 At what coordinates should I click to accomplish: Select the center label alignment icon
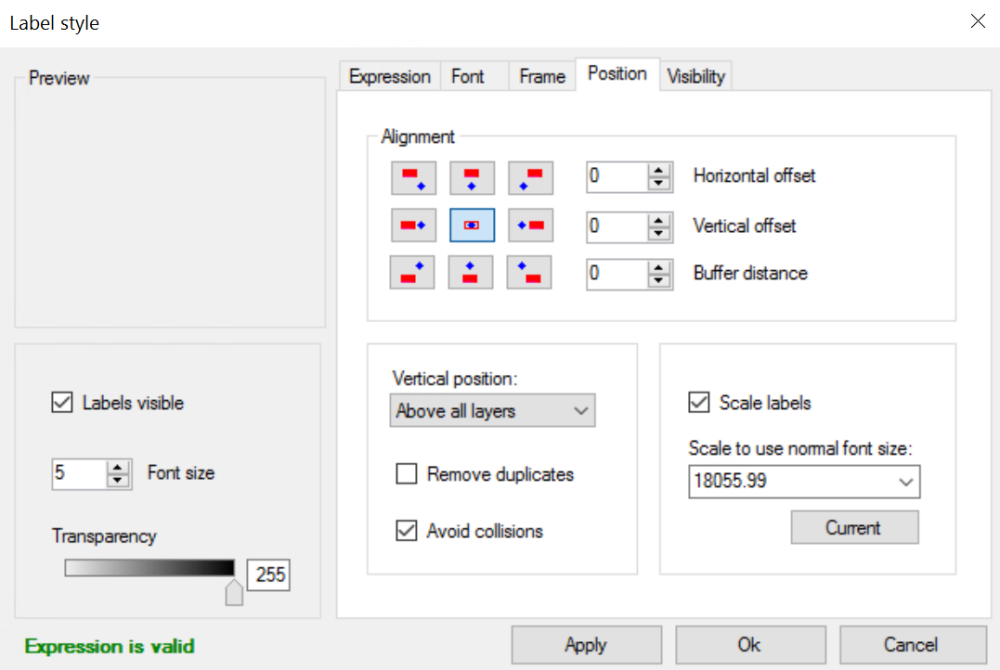click(471, 225)
